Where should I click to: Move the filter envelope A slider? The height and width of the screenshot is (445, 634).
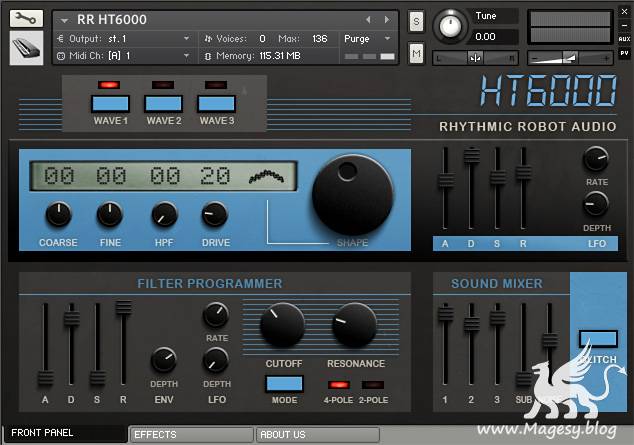[x=45, y=378]
